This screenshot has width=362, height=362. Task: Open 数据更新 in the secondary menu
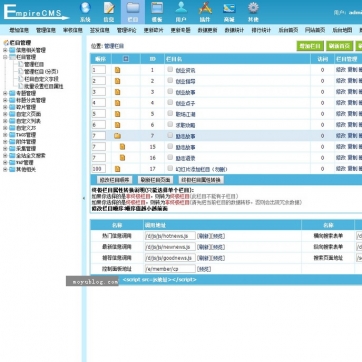(207, 30)
